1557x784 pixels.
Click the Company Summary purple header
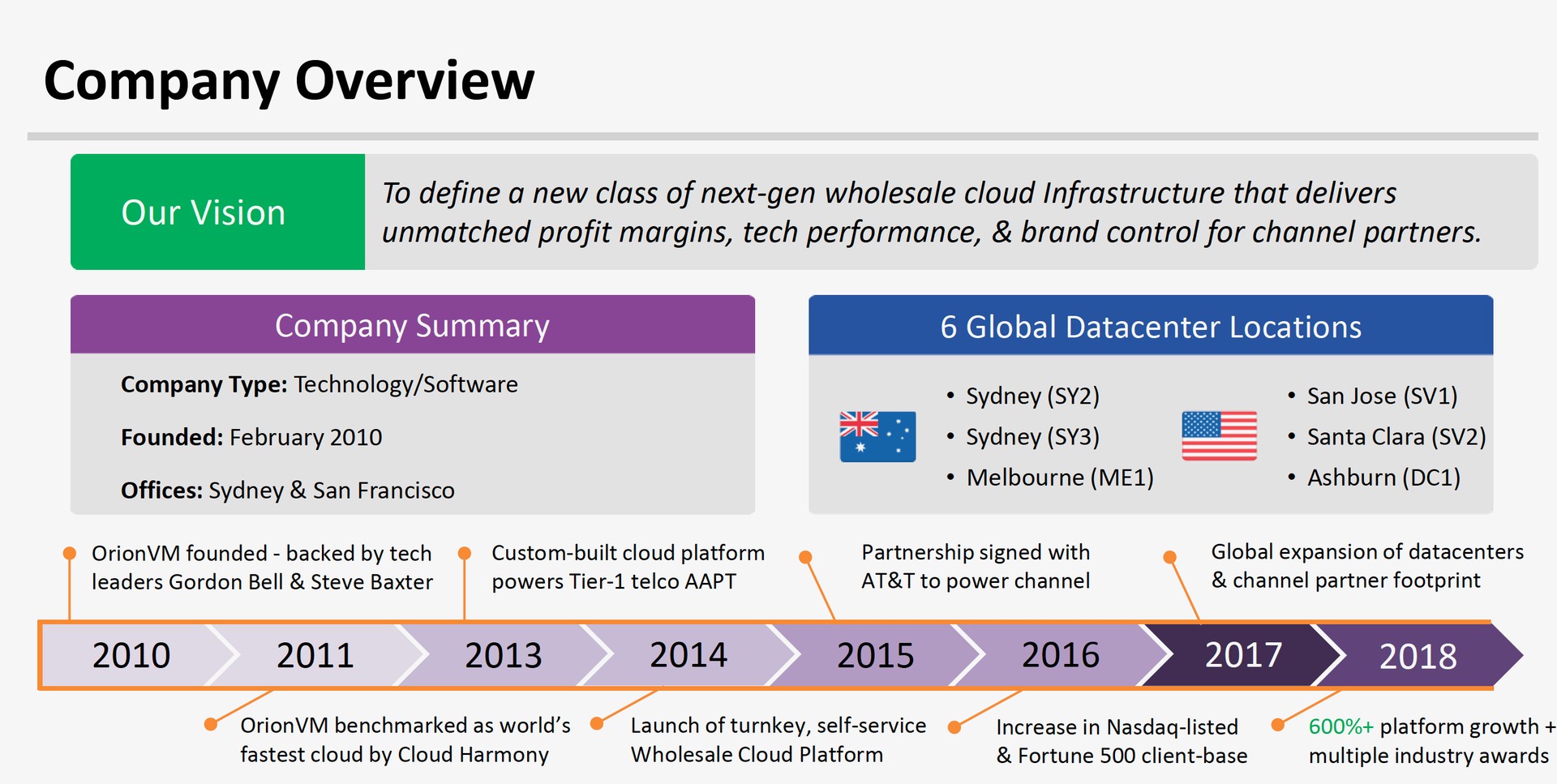tap(413, 324)
